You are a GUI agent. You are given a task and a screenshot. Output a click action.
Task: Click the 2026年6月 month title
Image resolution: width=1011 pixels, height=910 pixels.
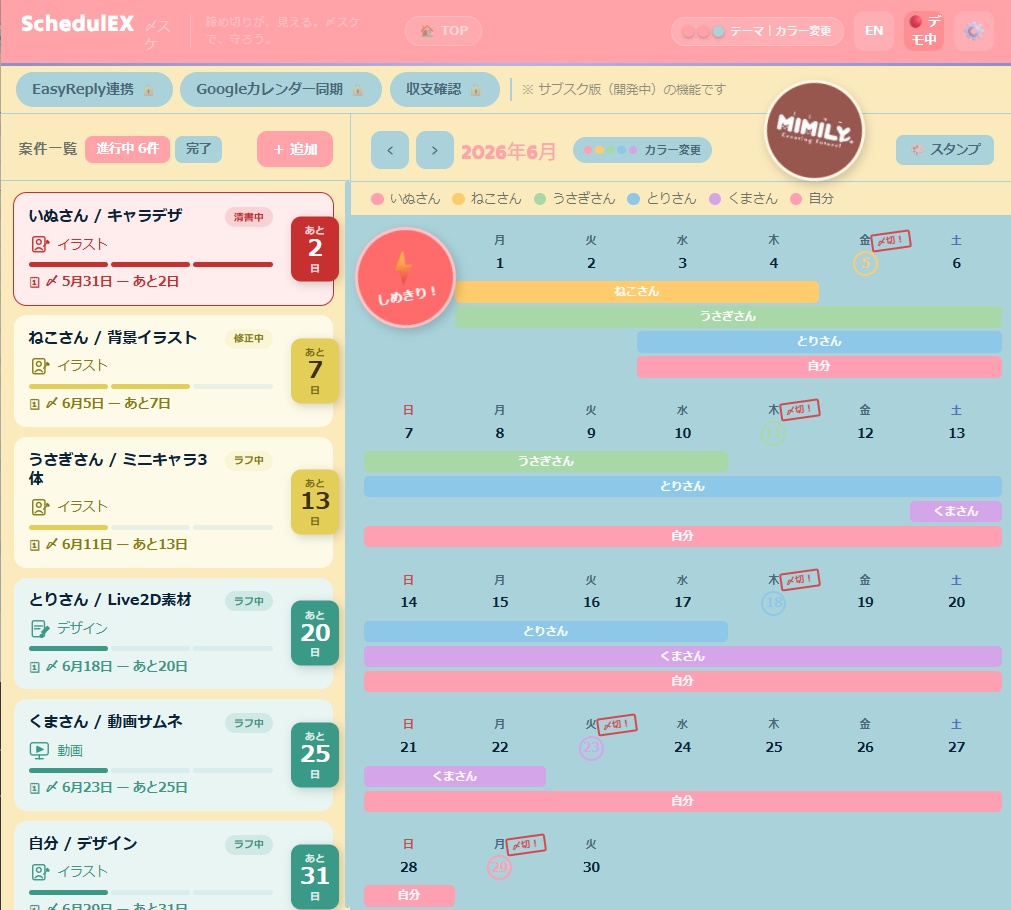click(x=509, y=152)
